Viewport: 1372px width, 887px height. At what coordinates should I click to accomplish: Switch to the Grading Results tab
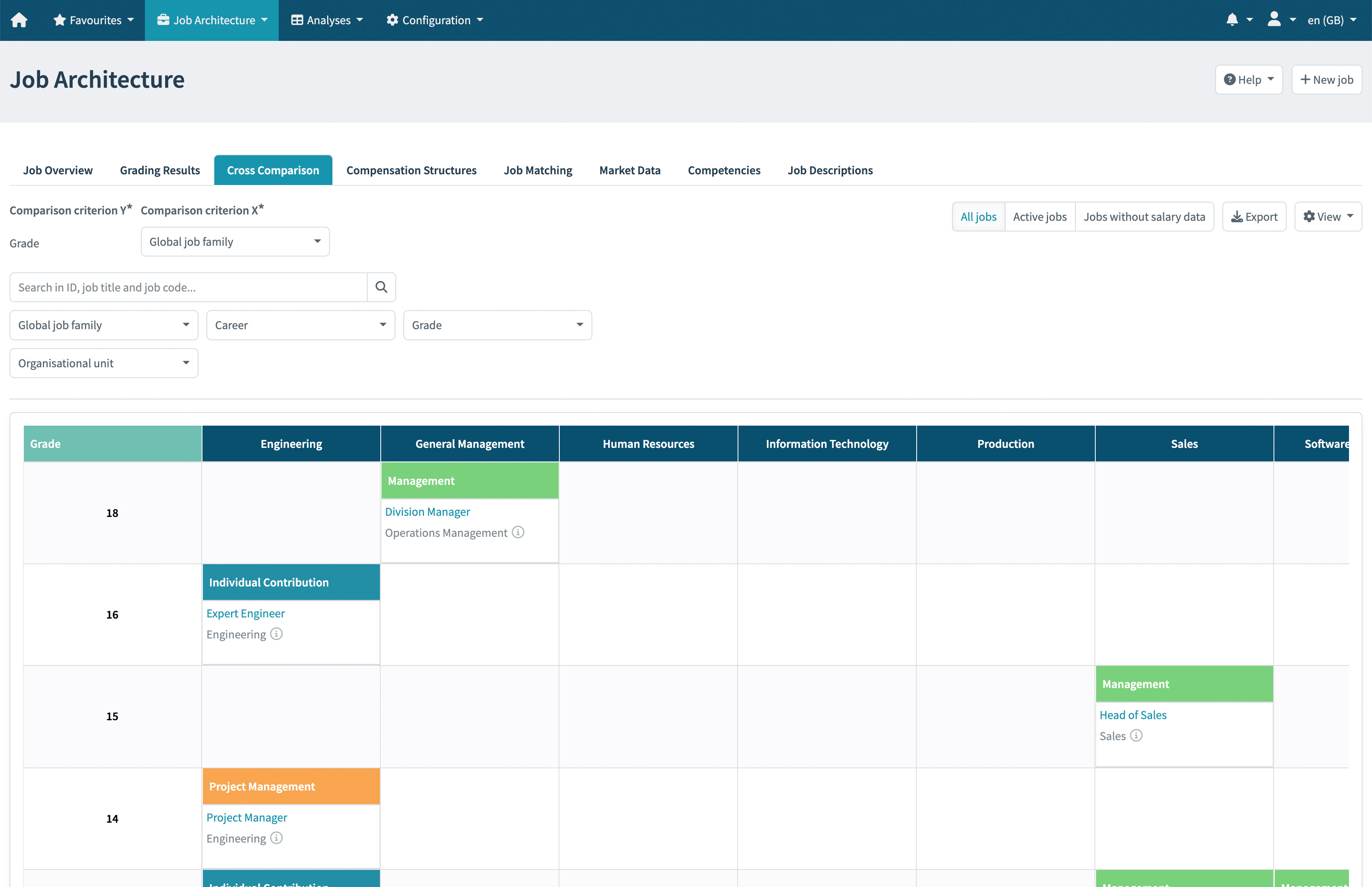click(x=160, y=170)
